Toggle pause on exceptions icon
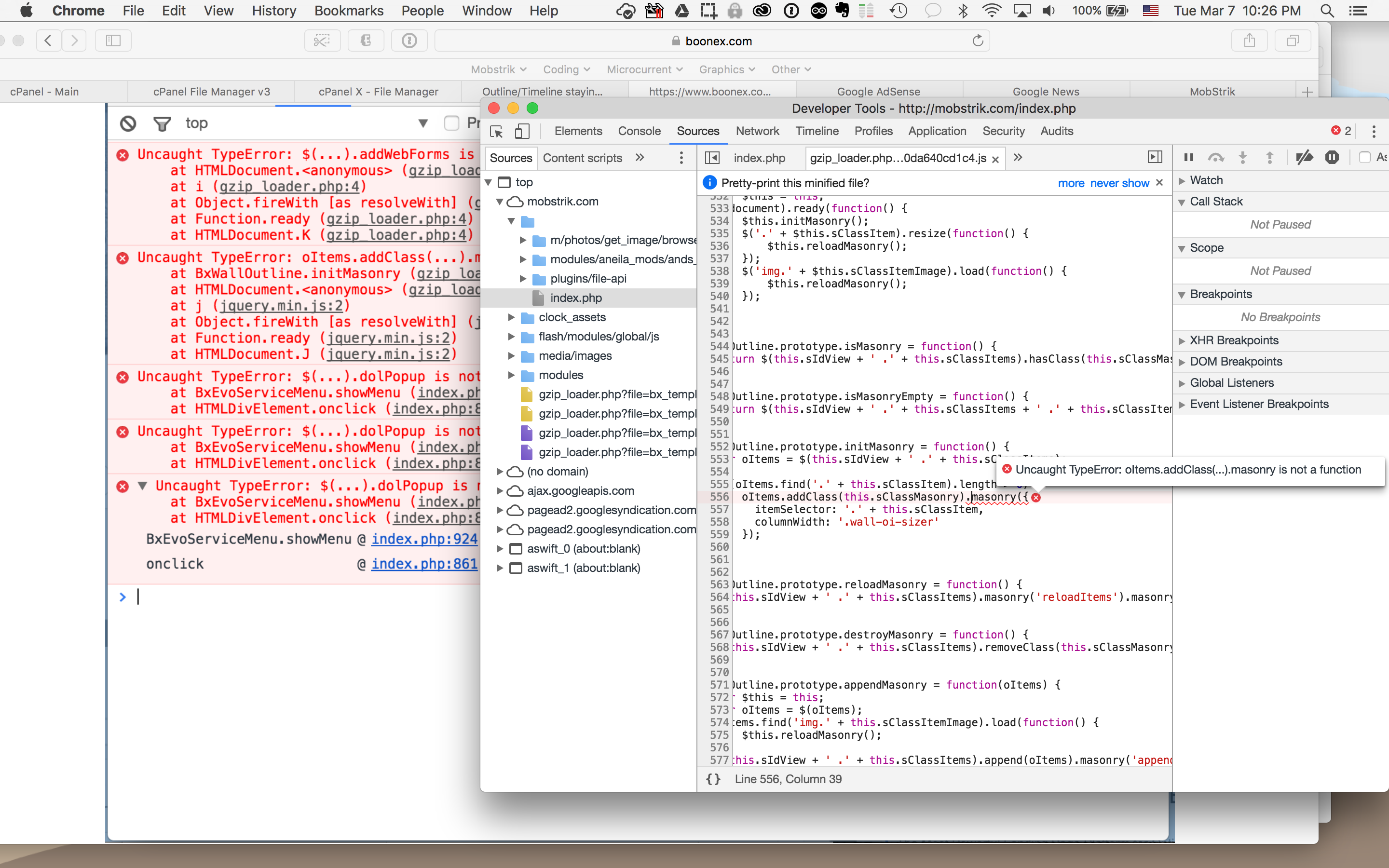The width and height of the screenshot is (1389, 868). 1332,157
